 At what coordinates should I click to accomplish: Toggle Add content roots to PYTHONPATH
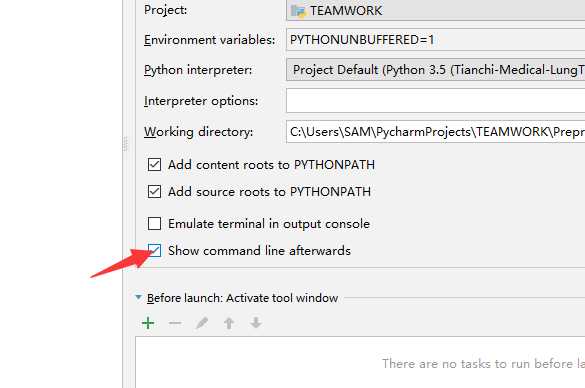click(x=154, y=165)
